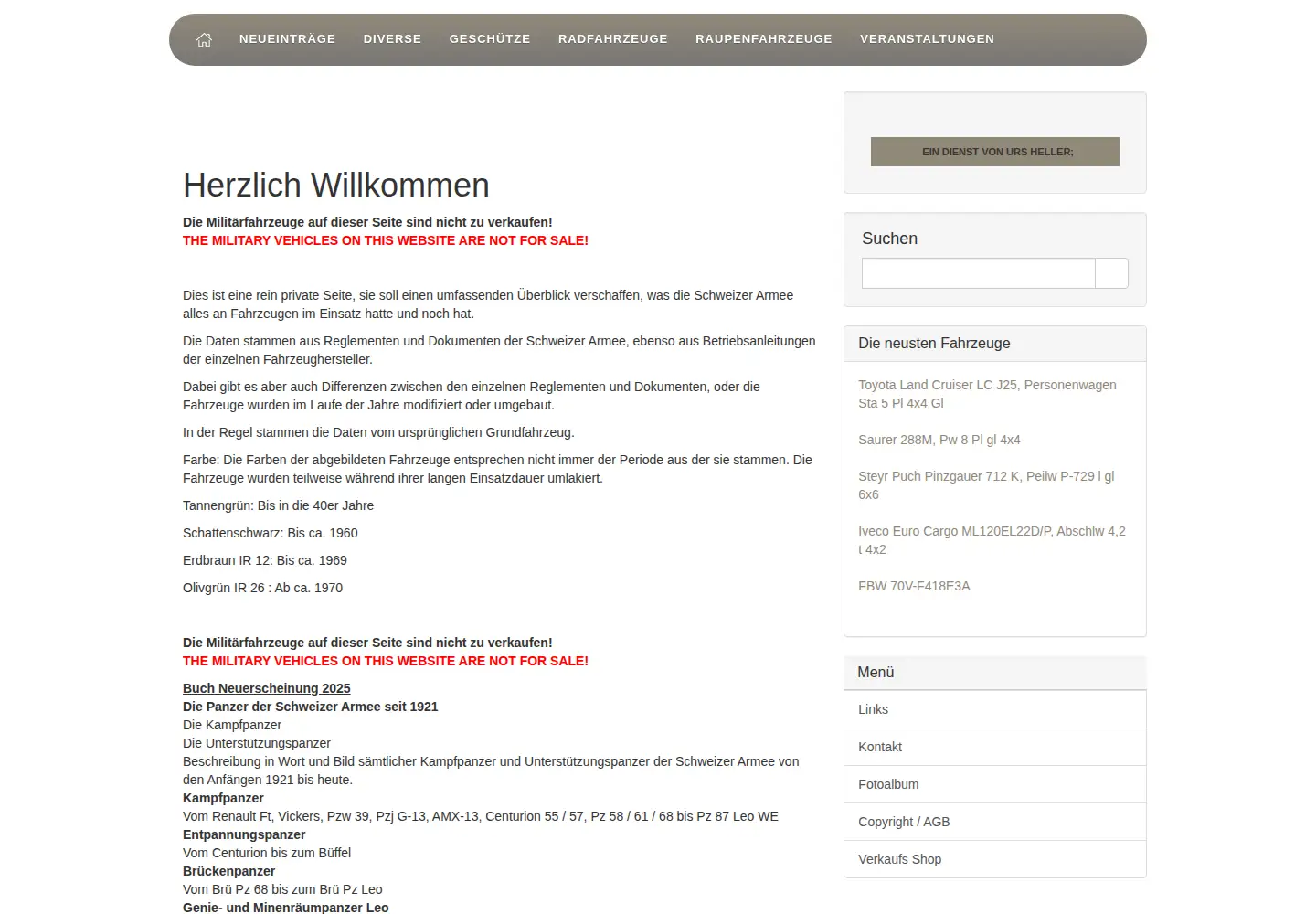Click 'Die neusten Fahrzeuge' panel heading
1316x914 pixels.
coord(934,344)
